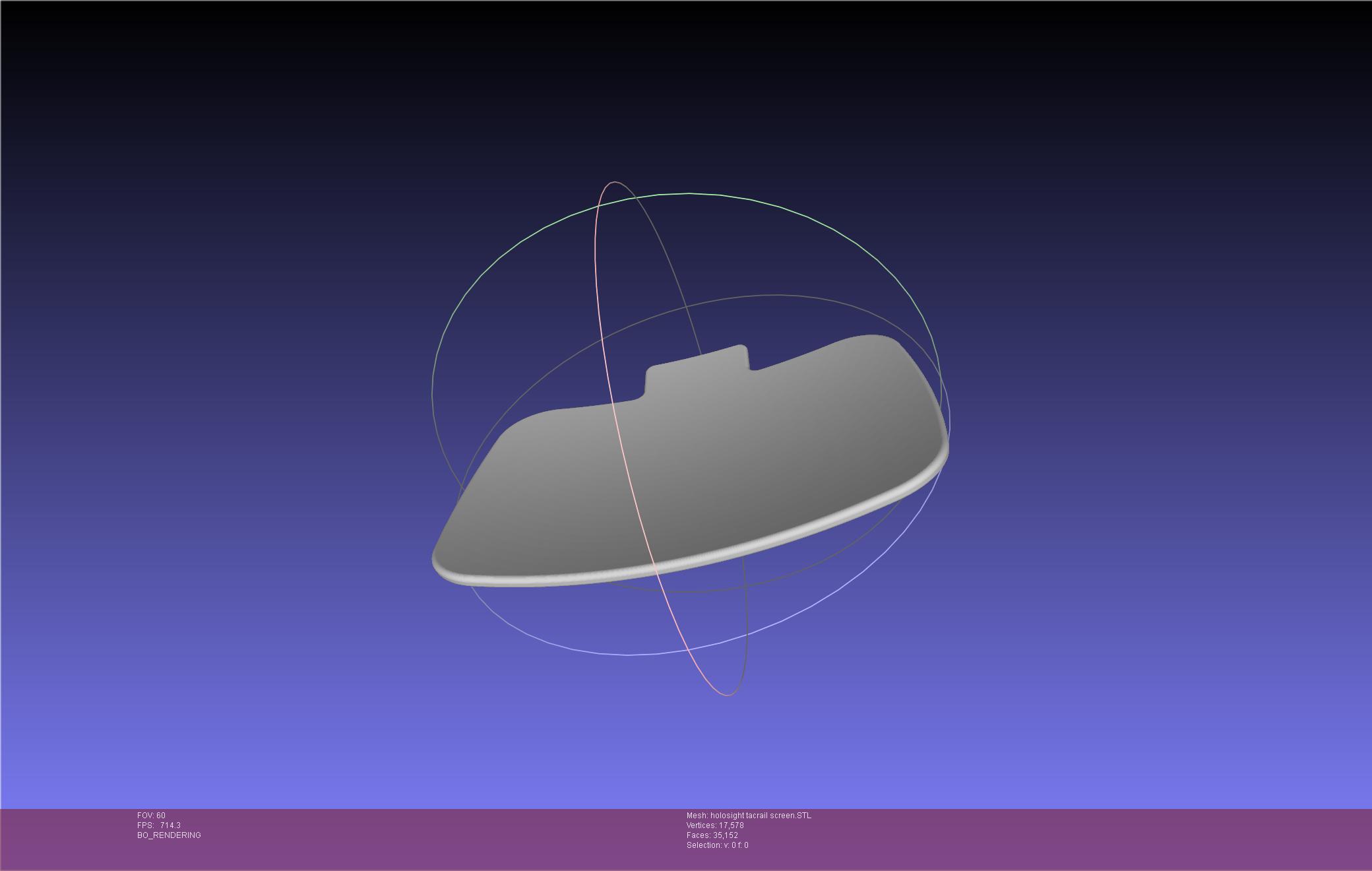
Task: Click the Vertices: 17,578 text
Action: point(715,825)
